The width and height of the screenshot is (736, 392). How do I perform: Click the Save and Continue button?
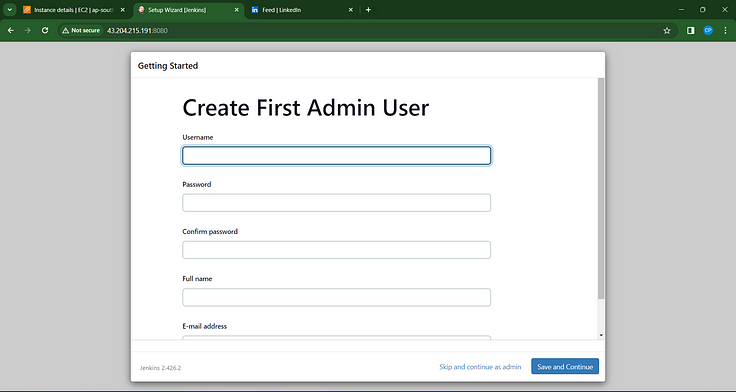pos(565,367)
